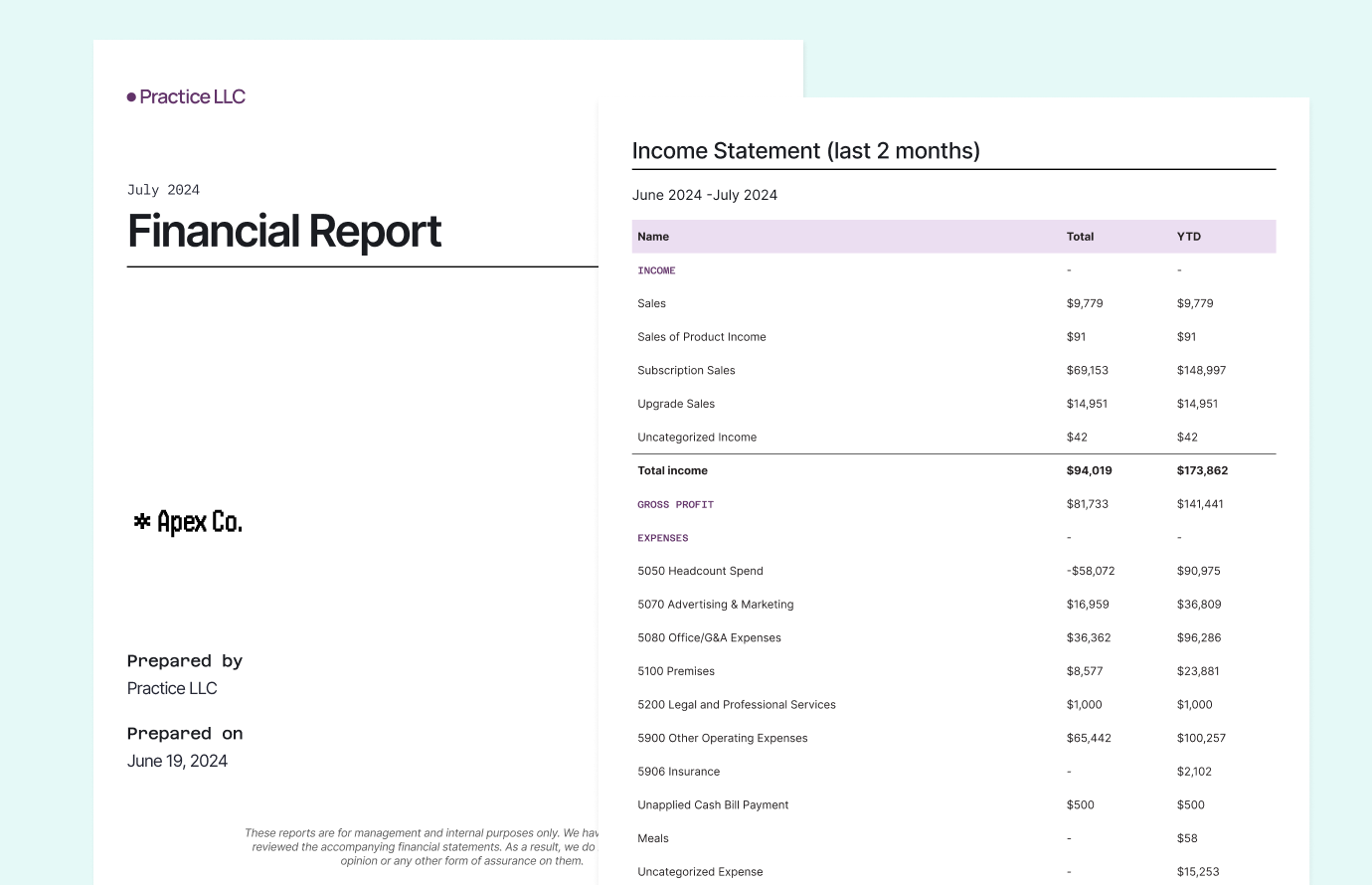Click the Total income row label
Viewport: 1372px width, 885px height.
[672, 470]
